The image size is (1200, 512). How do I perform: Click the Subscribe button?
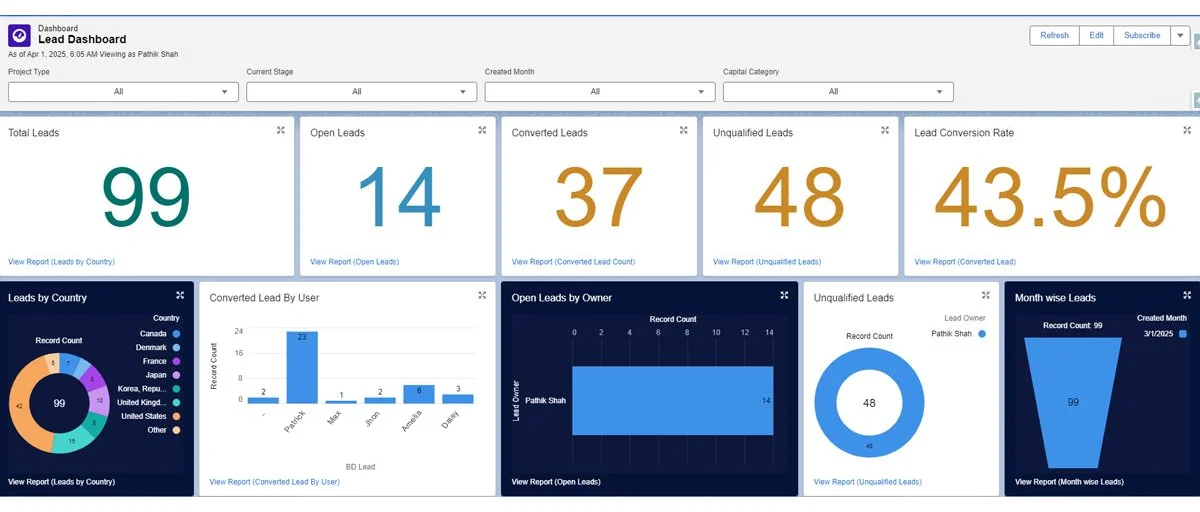[x=1141, y=35]
